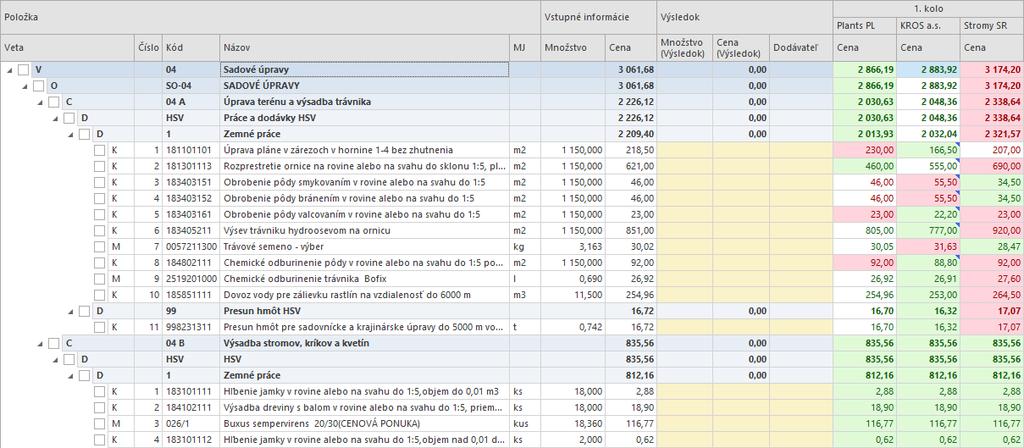Sort by the Číslo column header
This screenshot has height=448, width=1024.
tap(148, 48)
